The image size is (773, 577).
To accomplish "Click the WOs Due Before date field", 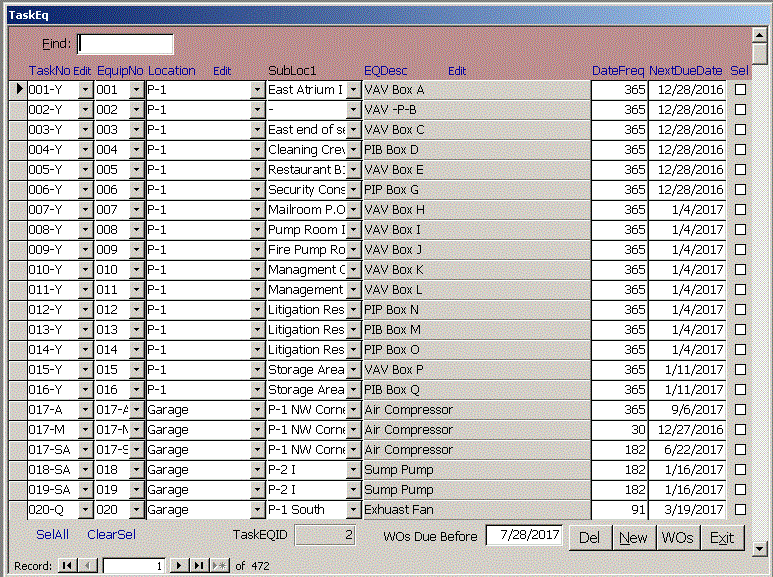I will coord(524,536).
